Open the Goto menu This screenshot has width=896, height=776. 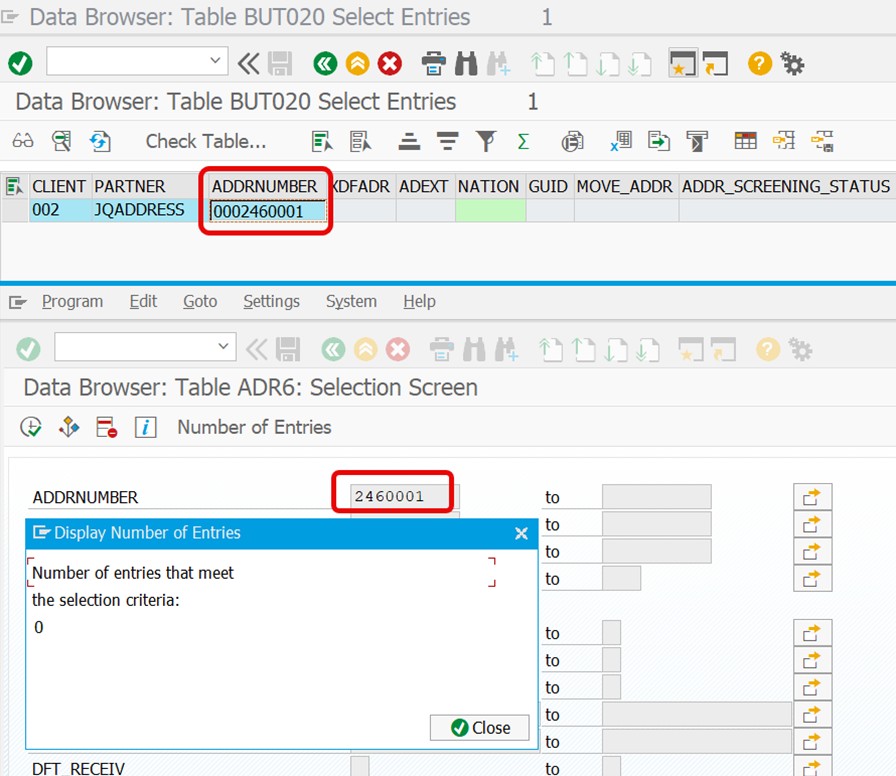click(x=200, y=301)
